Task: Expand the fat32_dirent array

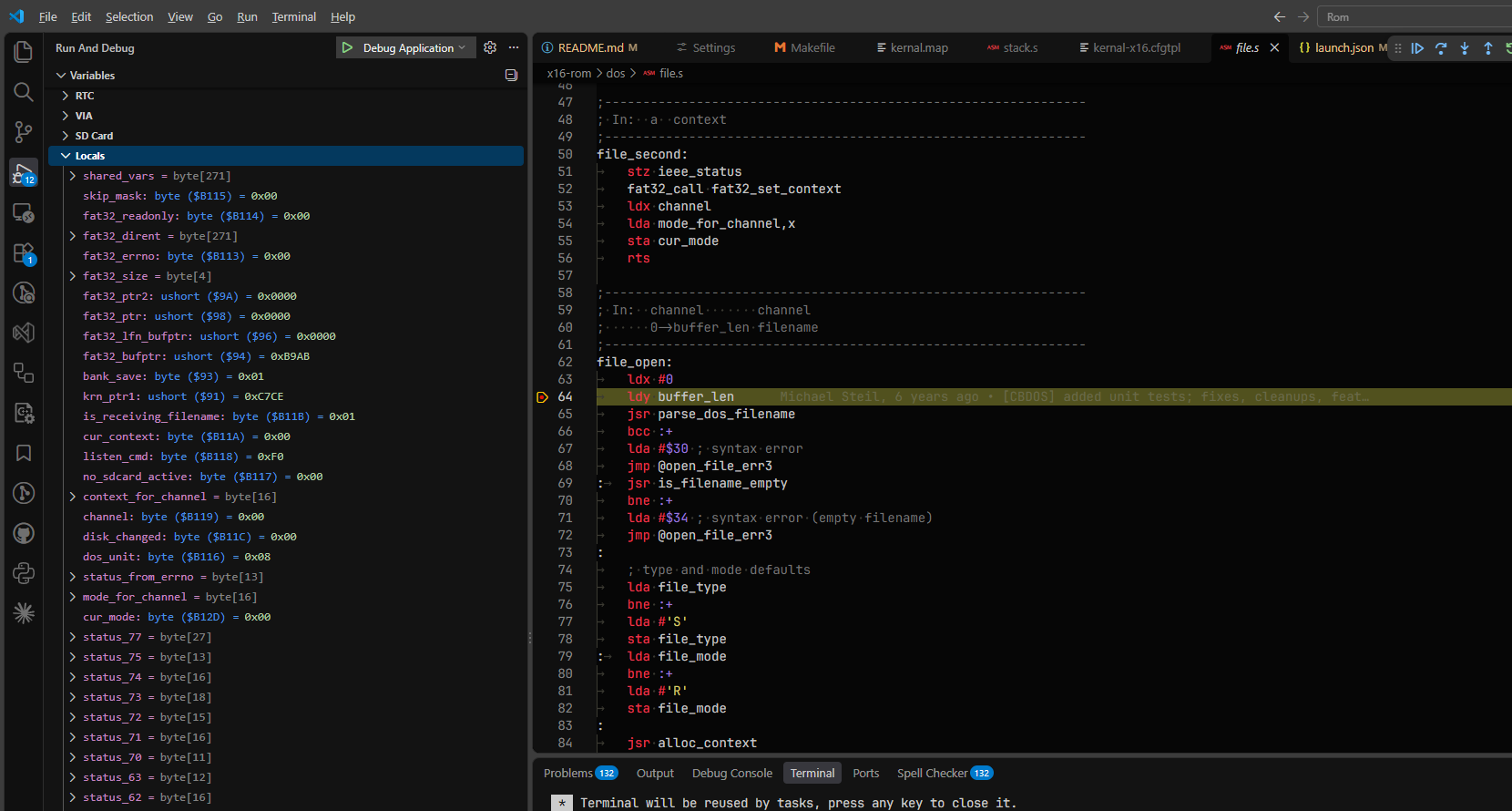Action: [x=73, y=235]
